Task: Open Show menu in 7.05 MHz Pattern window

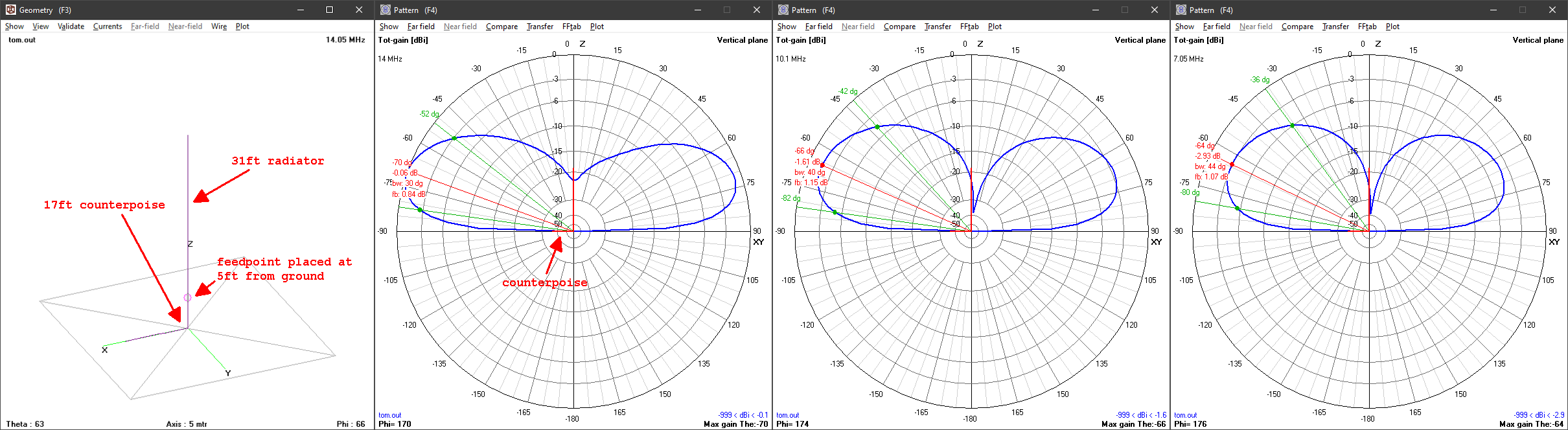Action: pos(1184,27)
